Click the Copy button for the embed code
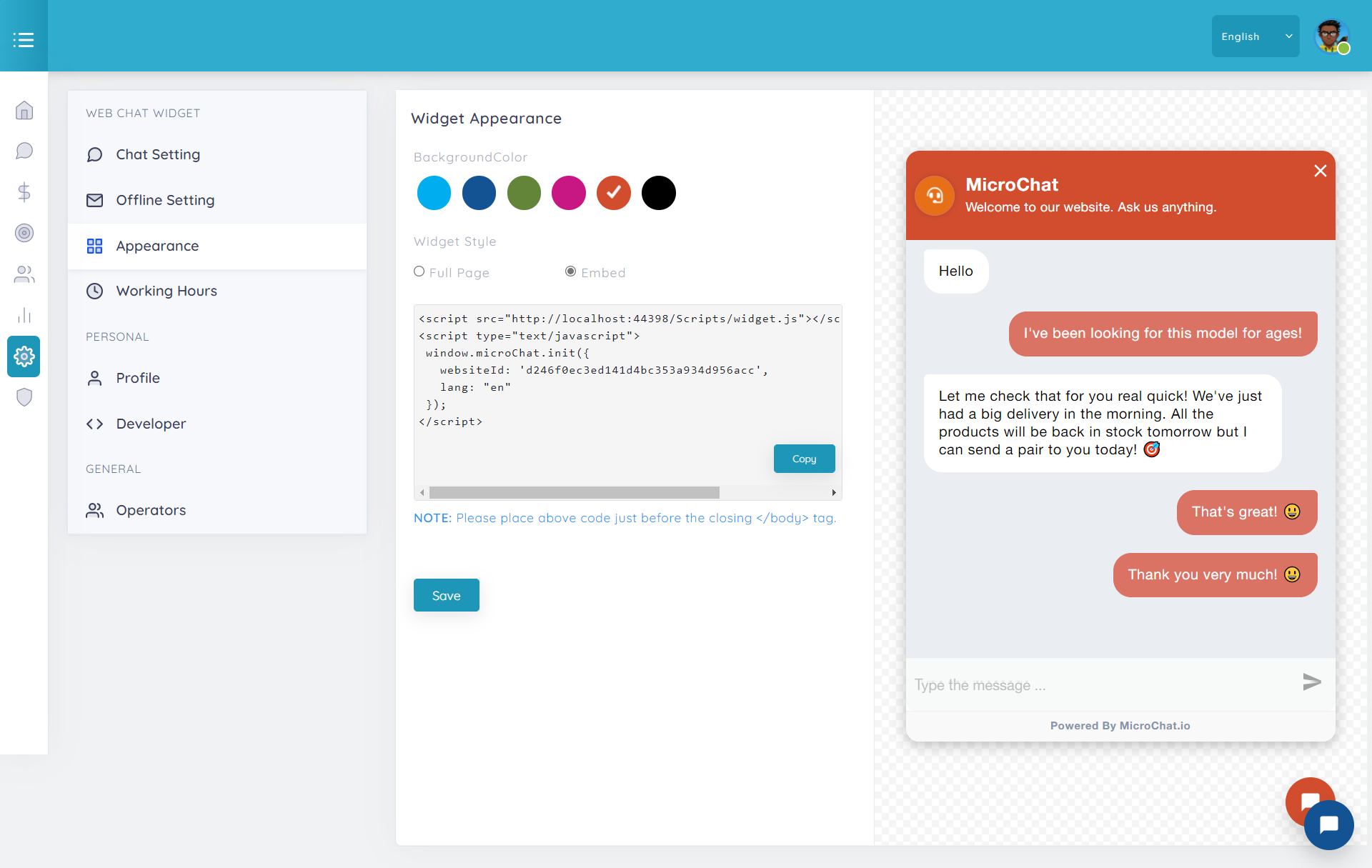1372x868 pixels. [x=804, y=458]
